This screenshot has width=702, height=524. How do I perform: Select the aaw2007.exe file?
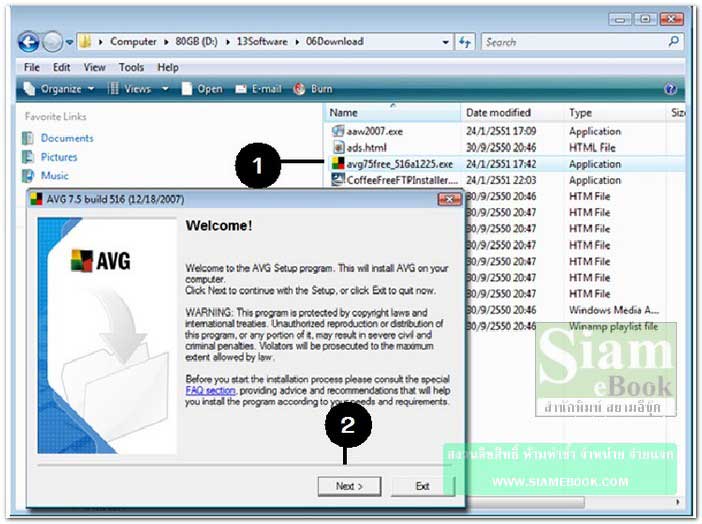click(x=374, y=131)
